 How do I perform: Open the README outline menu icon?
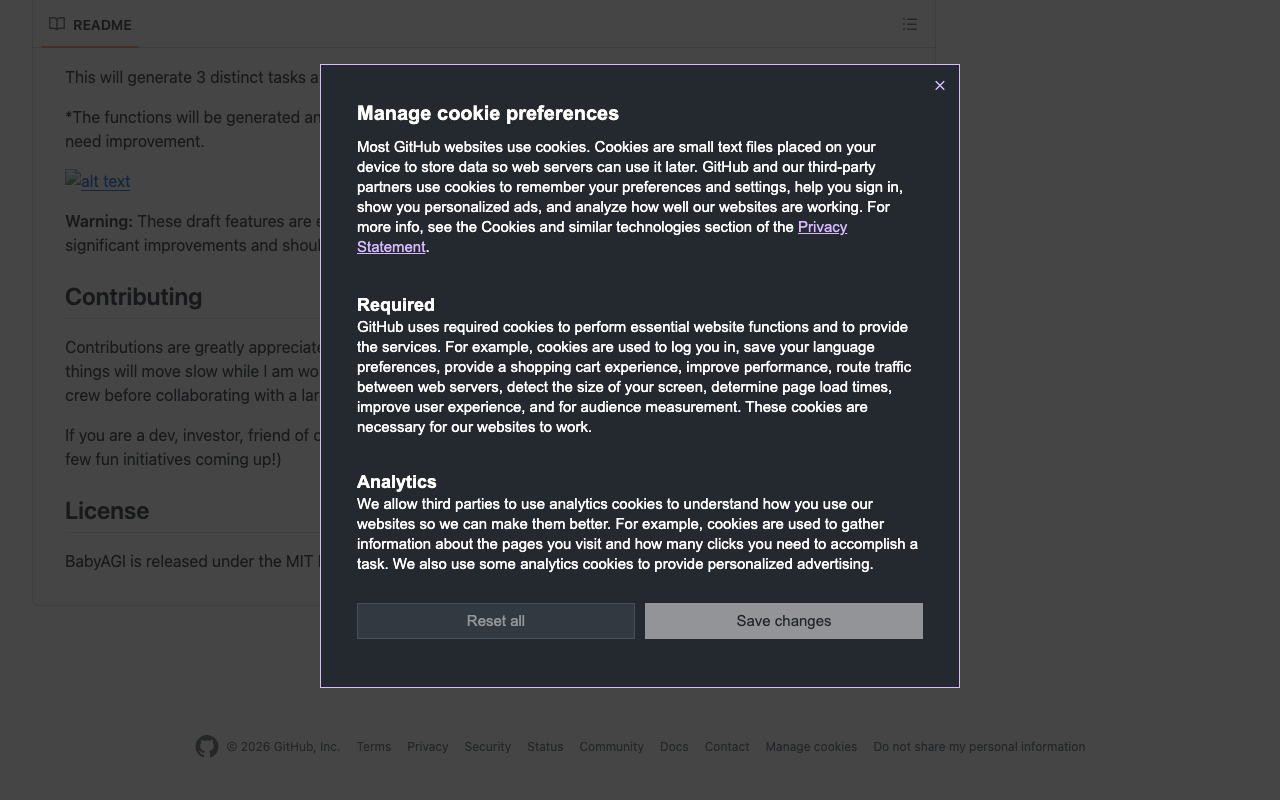click(910, 24)
